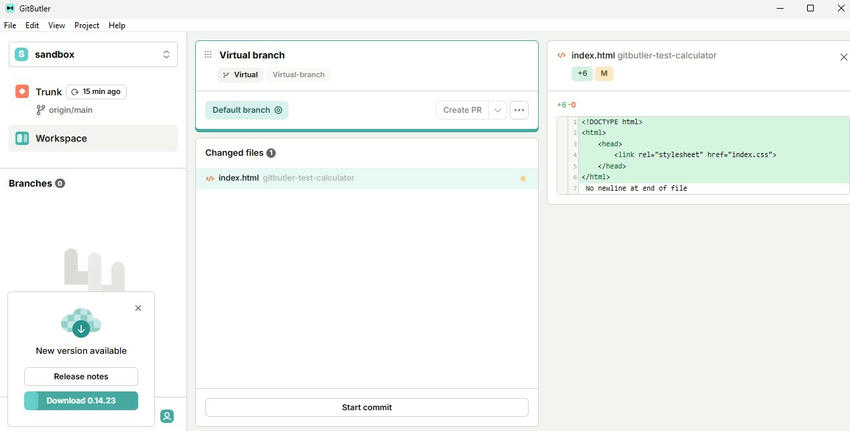The image size is (850, 431).
Task: Select the Trunk branch entry
Action: click(49, 92)
